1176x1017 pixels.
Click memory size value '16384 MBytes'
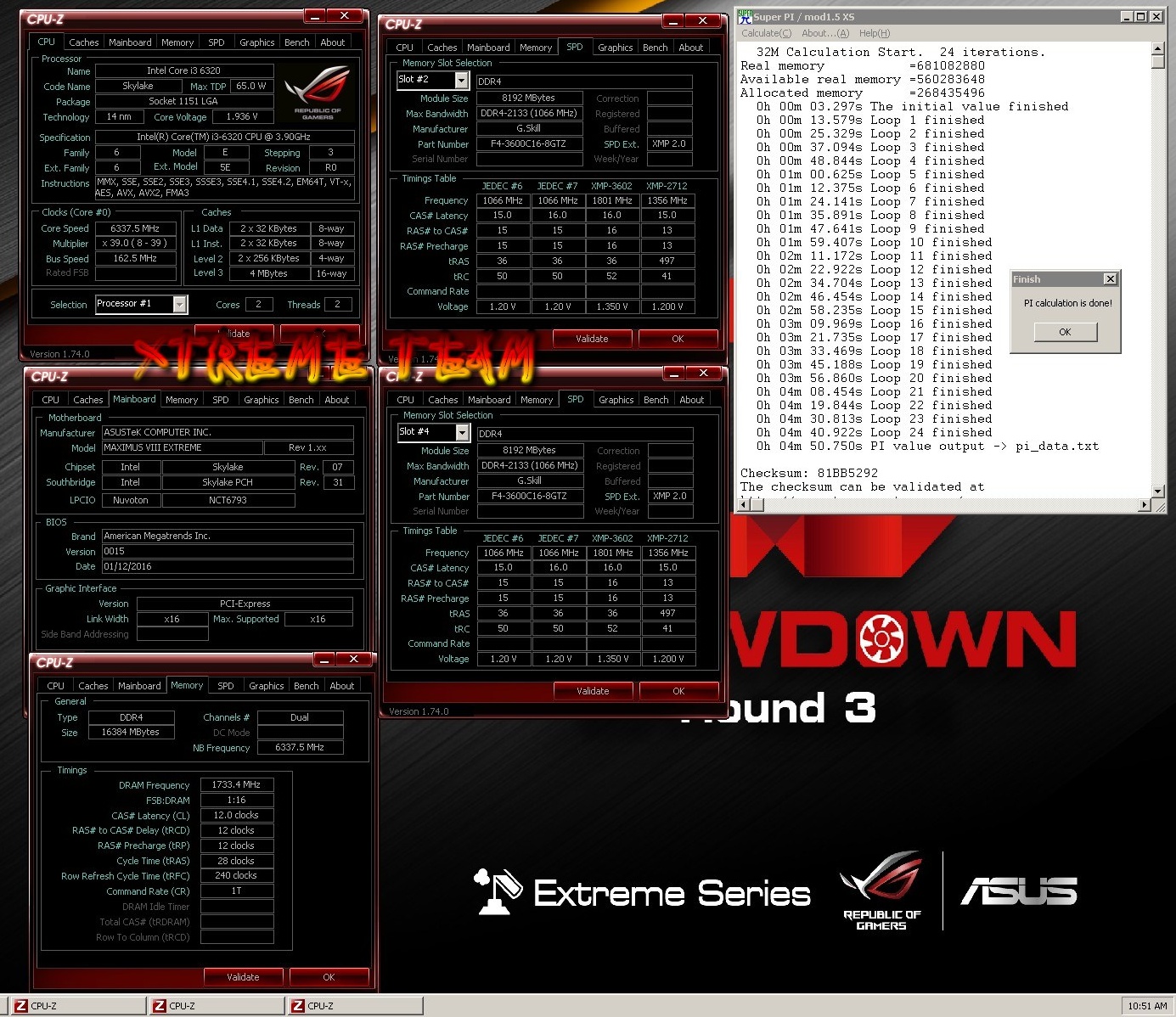(x=131, y=733)
